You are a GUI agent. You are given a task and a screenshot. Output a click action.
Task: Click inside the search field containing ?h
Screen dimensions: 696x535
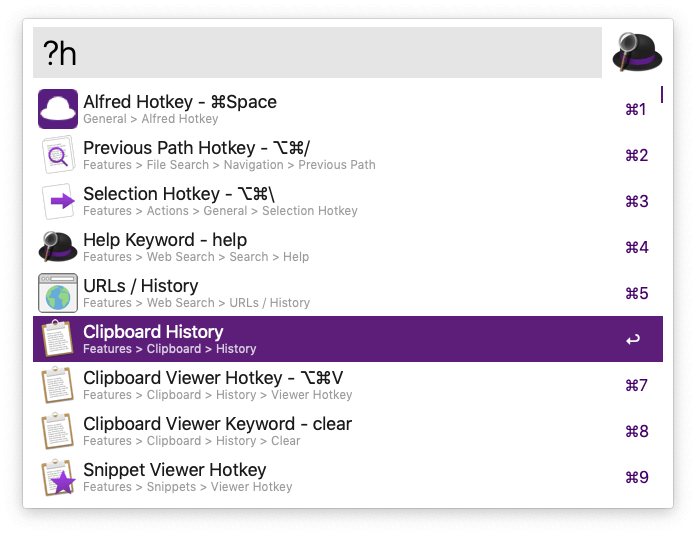pyautogui.click(x=317, y=52)
